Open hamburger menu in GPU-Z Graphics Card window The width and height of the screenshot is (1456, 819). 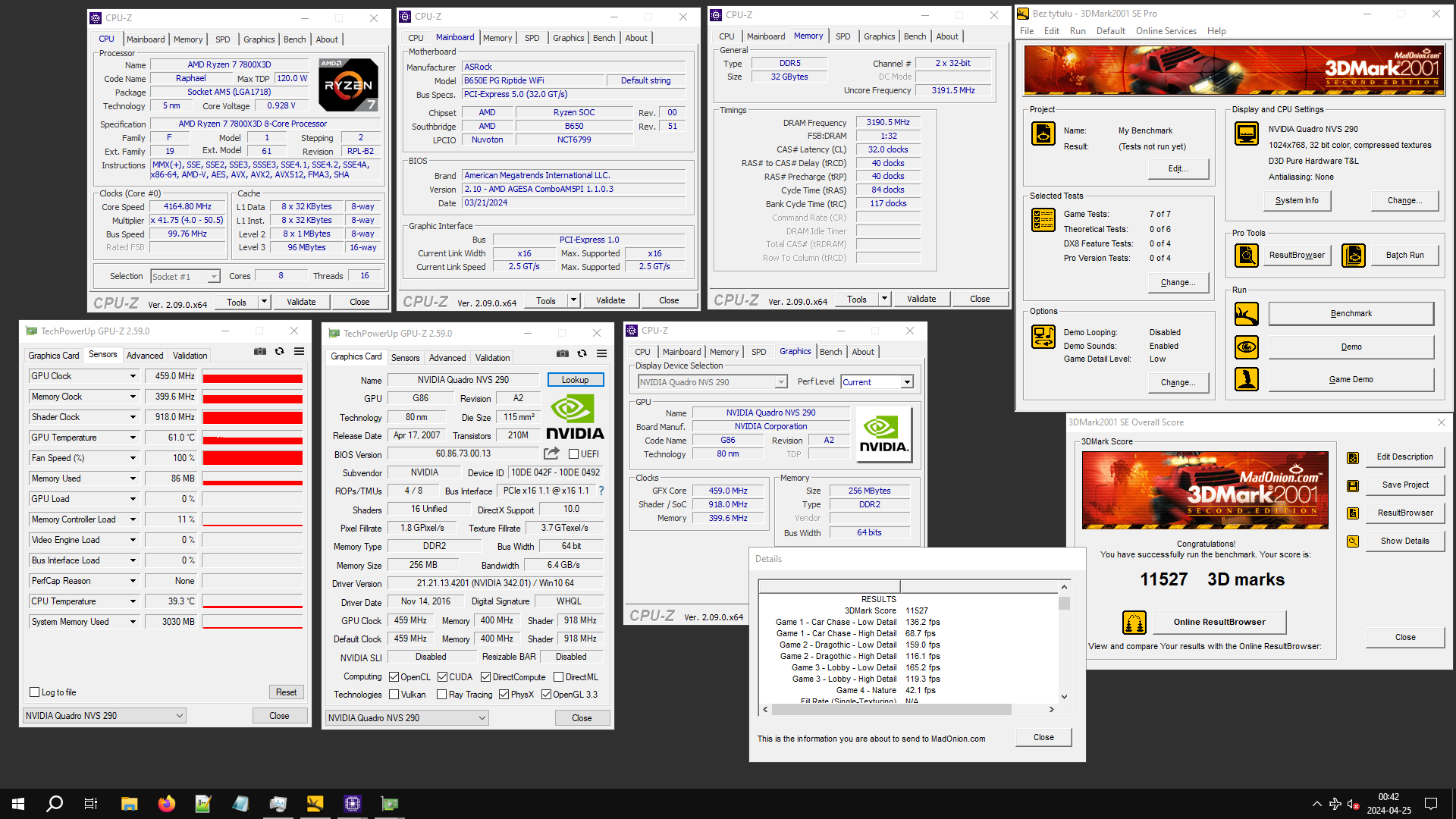point(602,353)
